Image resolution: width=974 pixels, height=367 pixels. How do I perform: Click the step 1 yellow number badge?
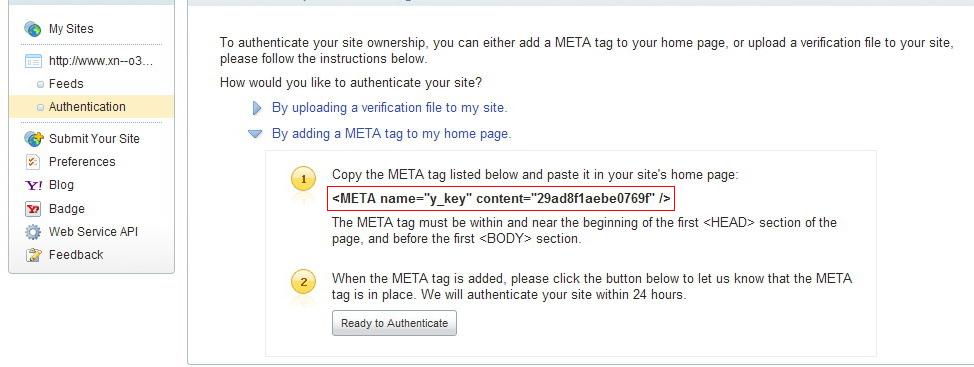click(304, 180)
